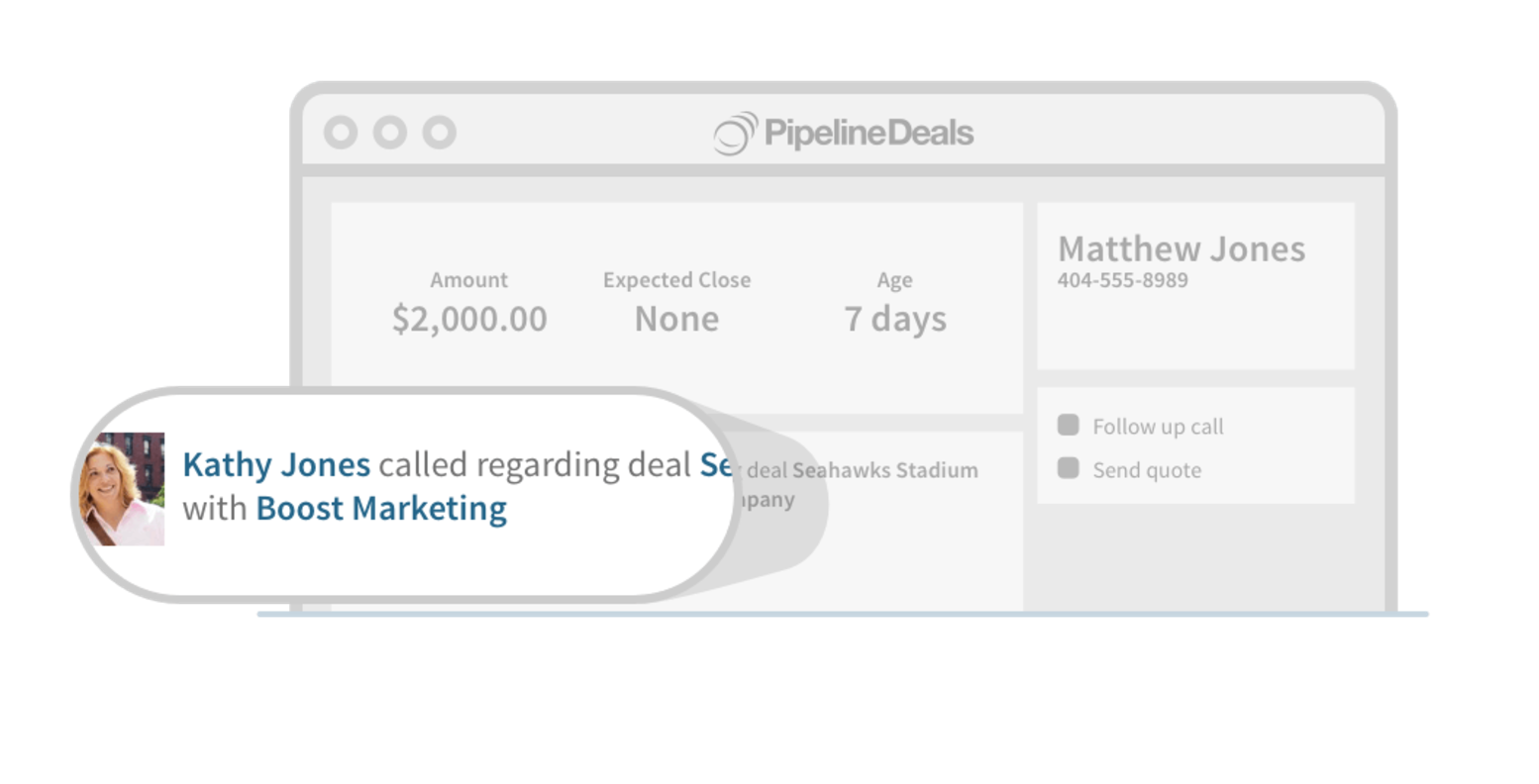This screenshot has width=1539, height=784.
Task: Click the first window control circle
Action: click(341, 132)
